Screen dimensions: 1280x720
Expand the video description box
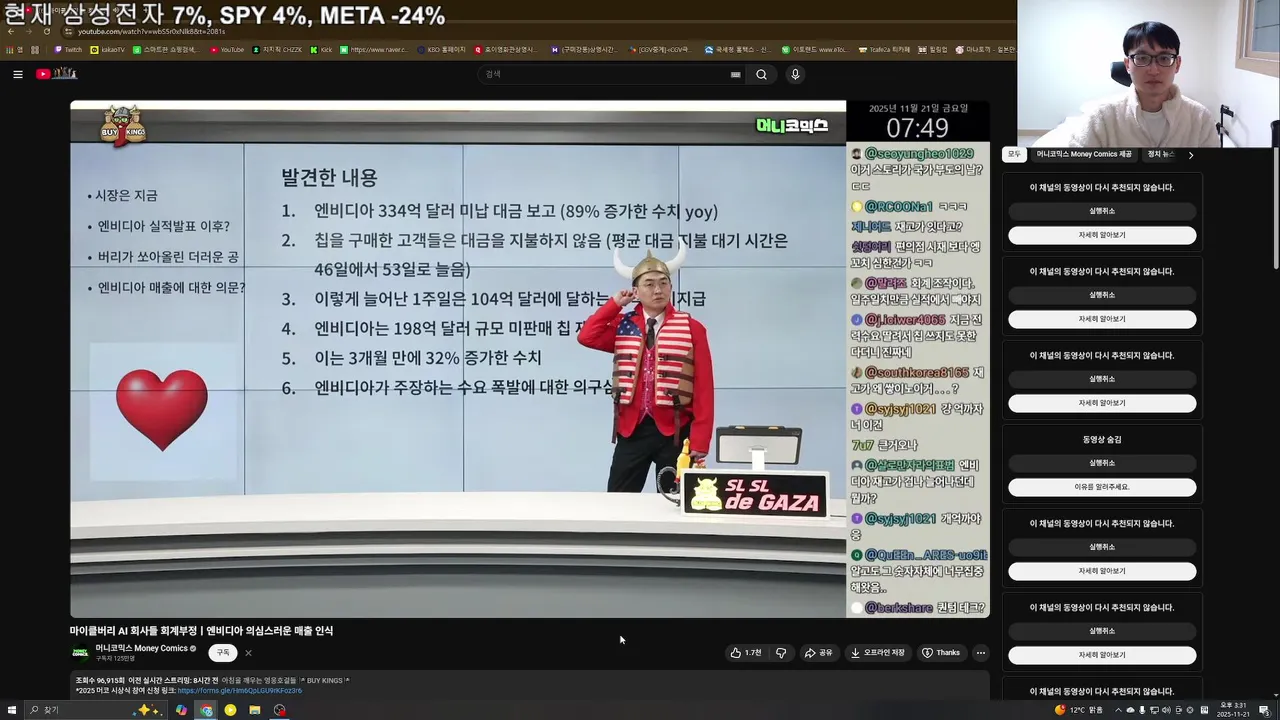(x=530, y=685)
